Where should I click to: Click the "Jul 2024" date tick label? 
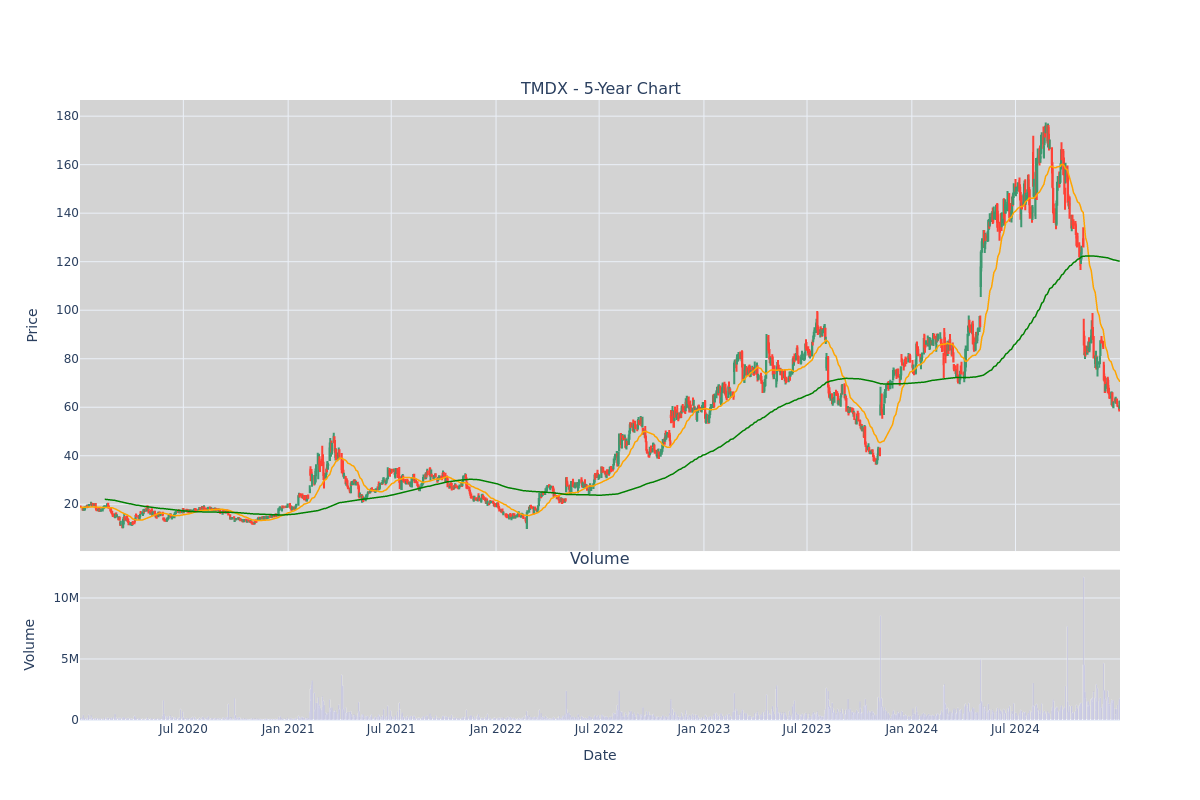pyautogui.click(x=1015, y=729)
